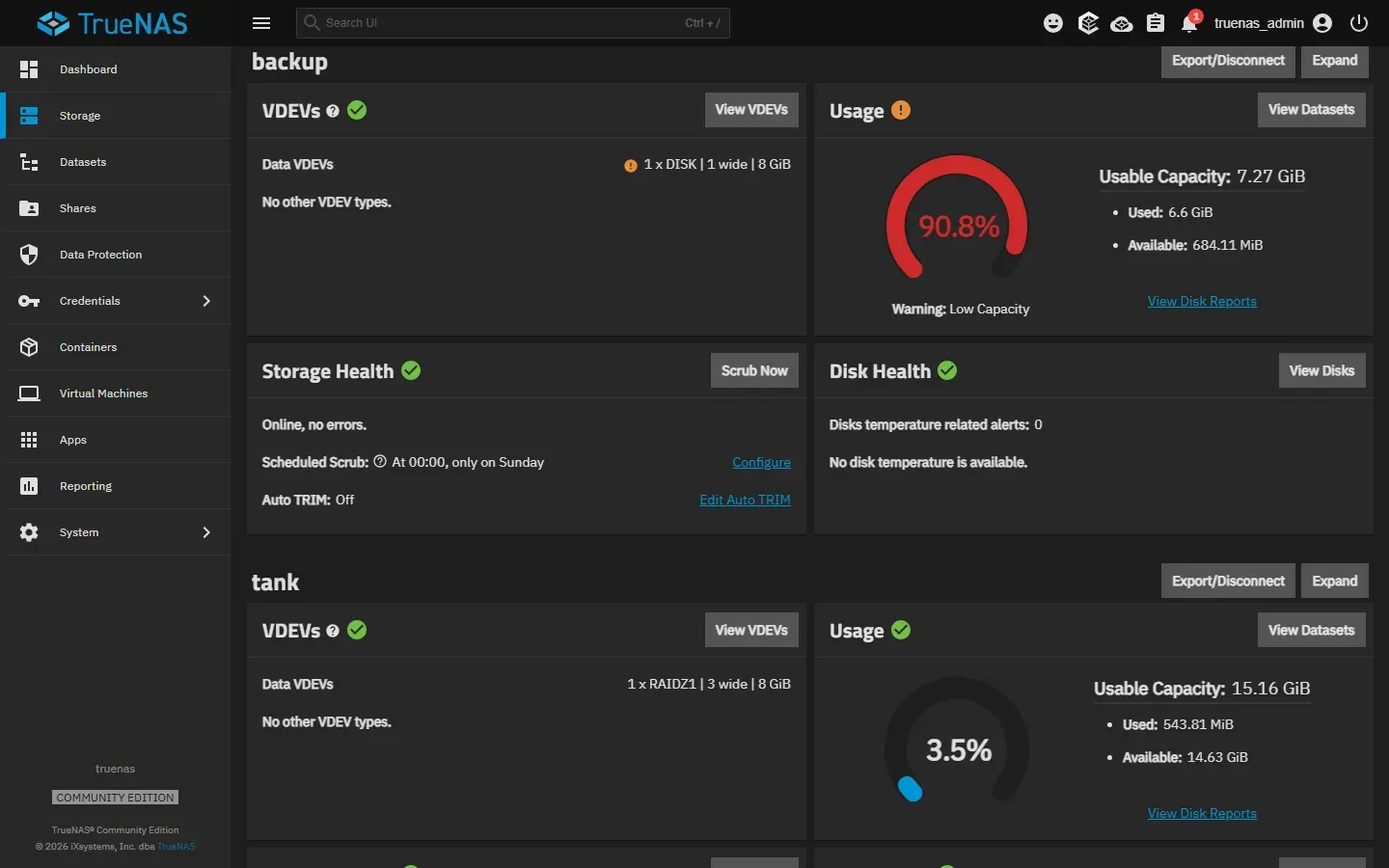1389x868 pixels.
Task: Open Dashboard in the sidebar
Action: 116,69
